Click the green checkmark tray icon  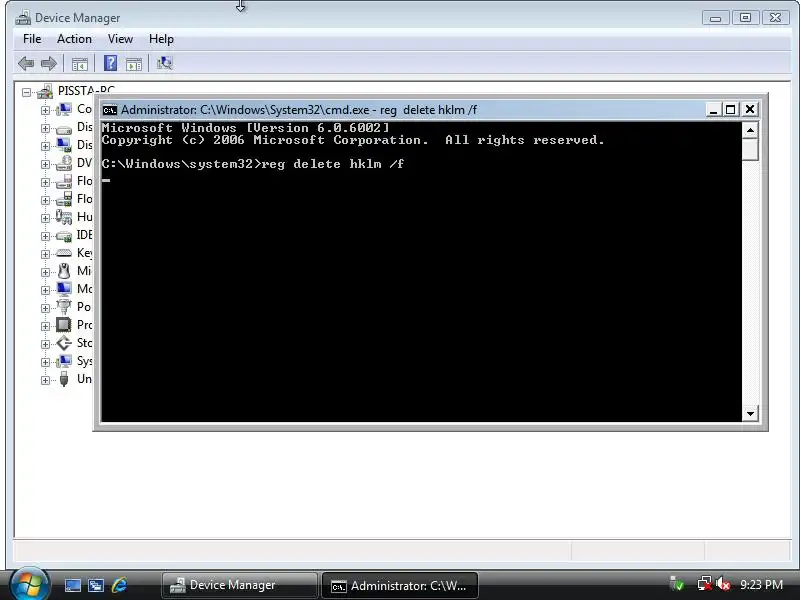pyautogui.click(x=677, y=584)
